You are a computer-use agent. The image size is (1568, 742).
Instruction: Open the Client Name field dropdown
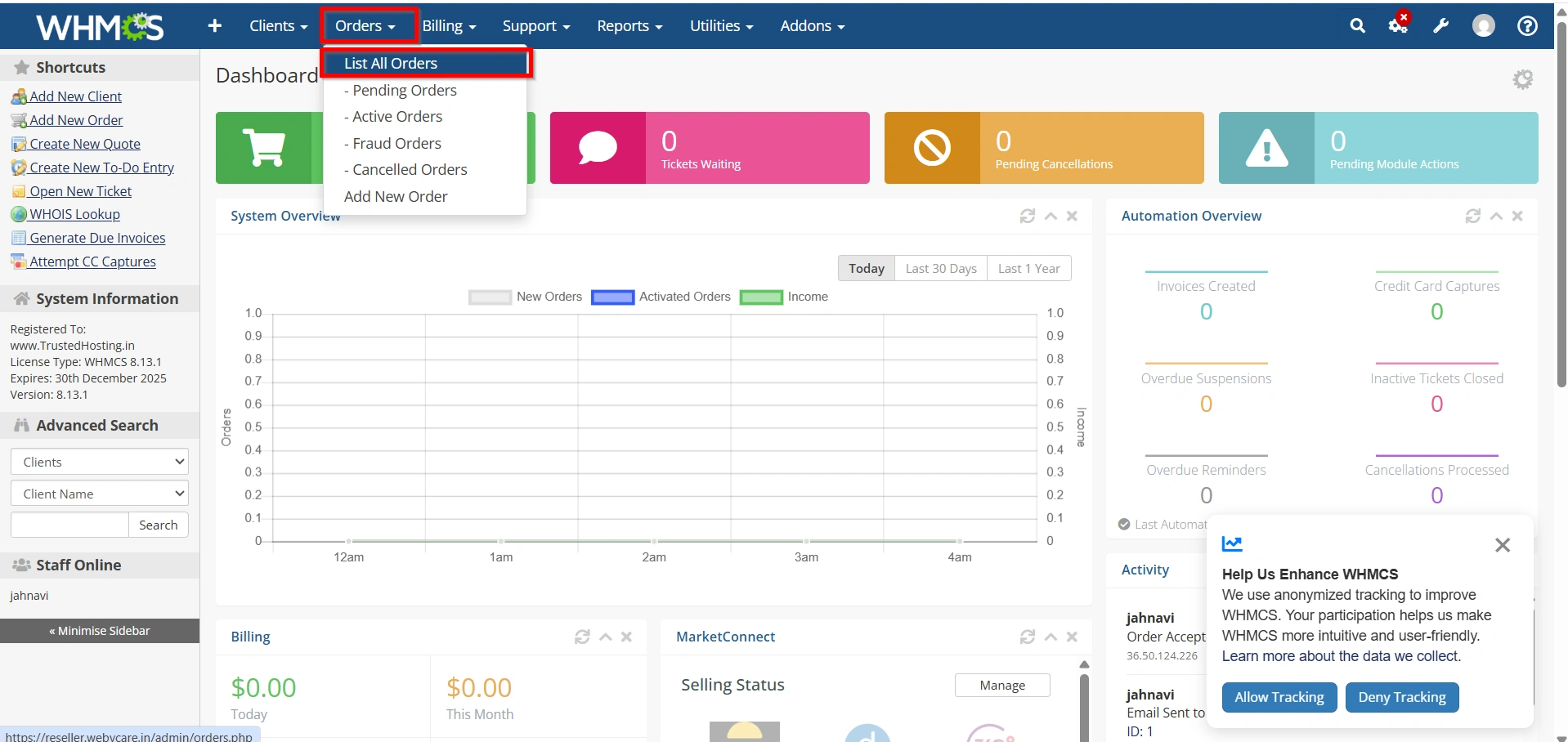pyautogui.click(x=100, y=494)
